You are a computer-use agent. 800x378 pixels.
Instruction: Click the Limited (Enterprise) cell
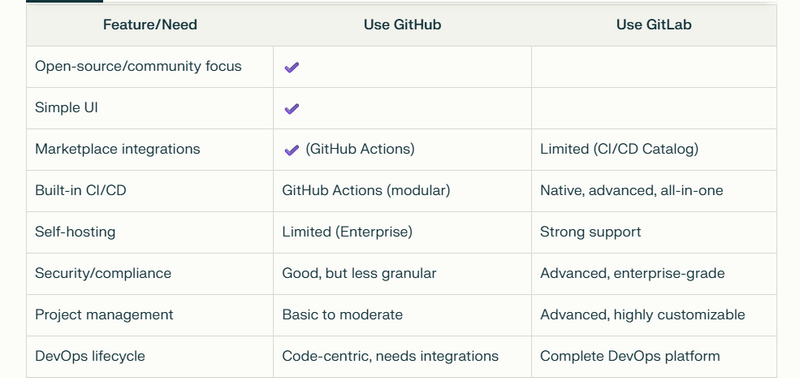(403, 232)
